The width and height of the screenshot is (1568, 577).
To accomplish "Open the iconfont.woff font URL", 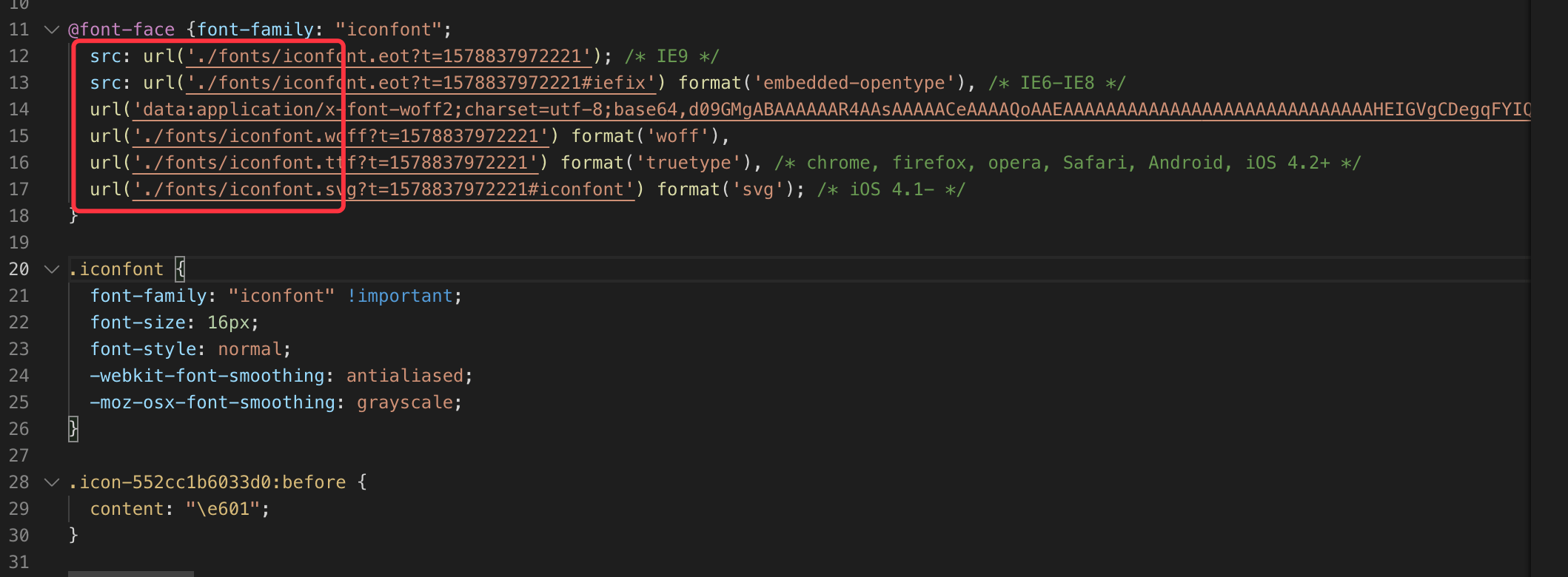I will [x=341, y=136].
